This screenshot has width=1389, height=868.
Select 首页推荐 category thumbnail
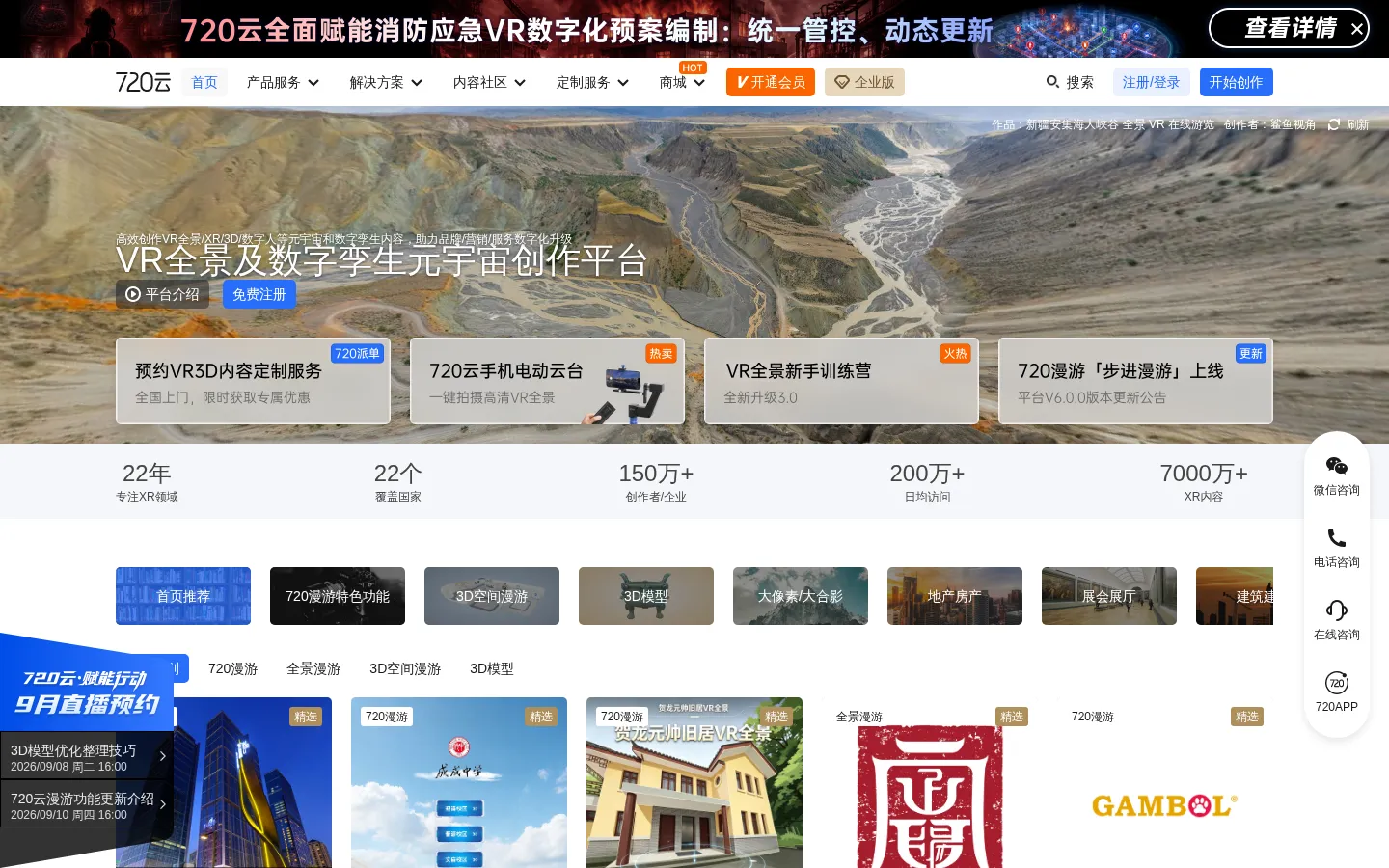(x=183, y=596)
